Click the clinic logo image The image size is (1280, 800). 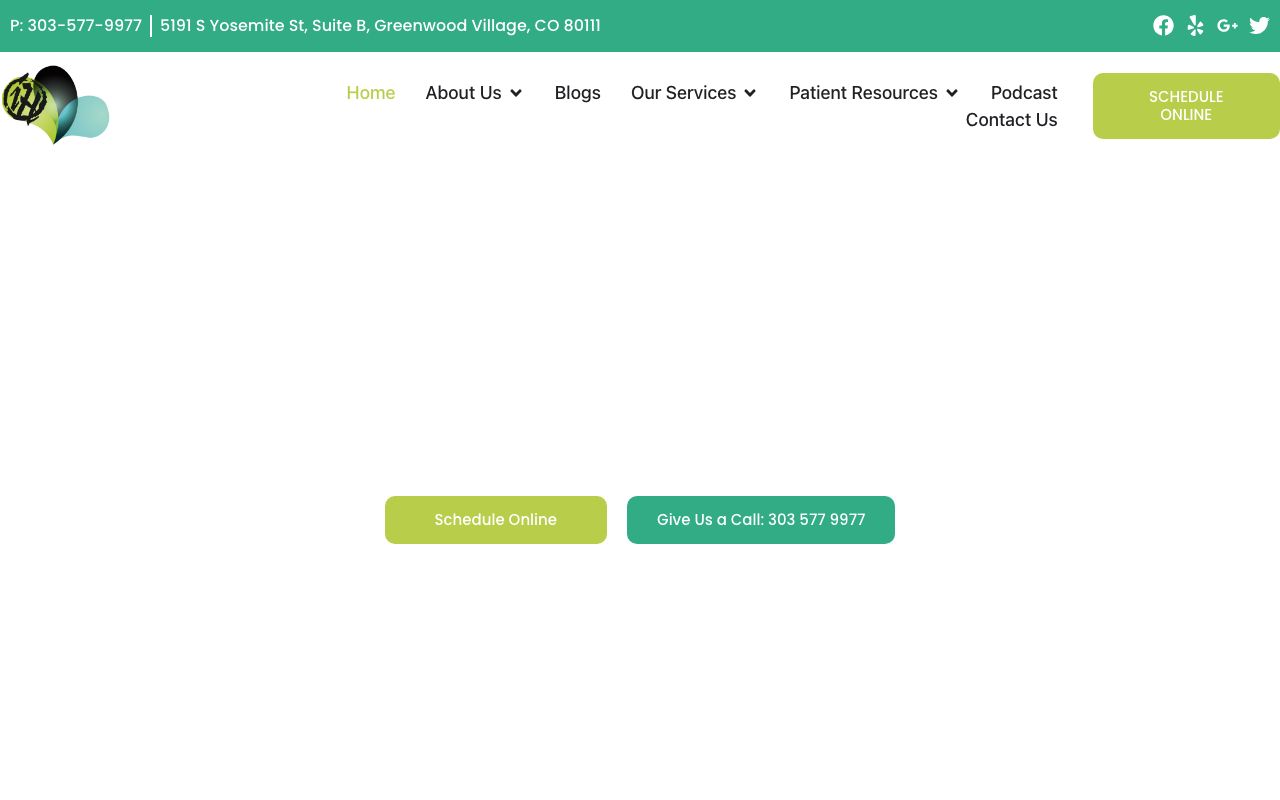pyautogui.click(x=55, y=105)
